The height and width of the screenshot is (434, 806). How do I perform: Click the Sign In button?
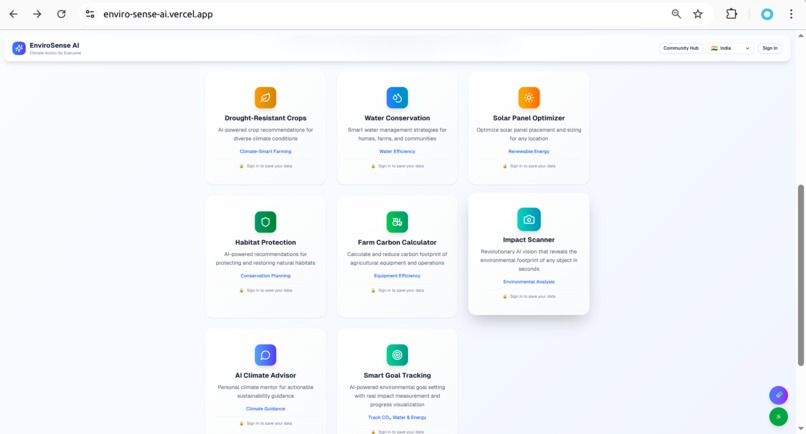770,48
